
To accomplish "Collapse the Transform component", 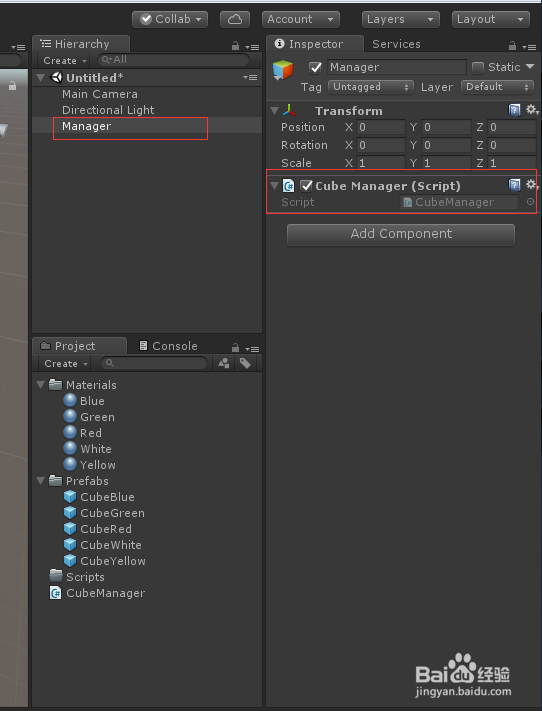I will pyautogui.click(x=274, y=111).
